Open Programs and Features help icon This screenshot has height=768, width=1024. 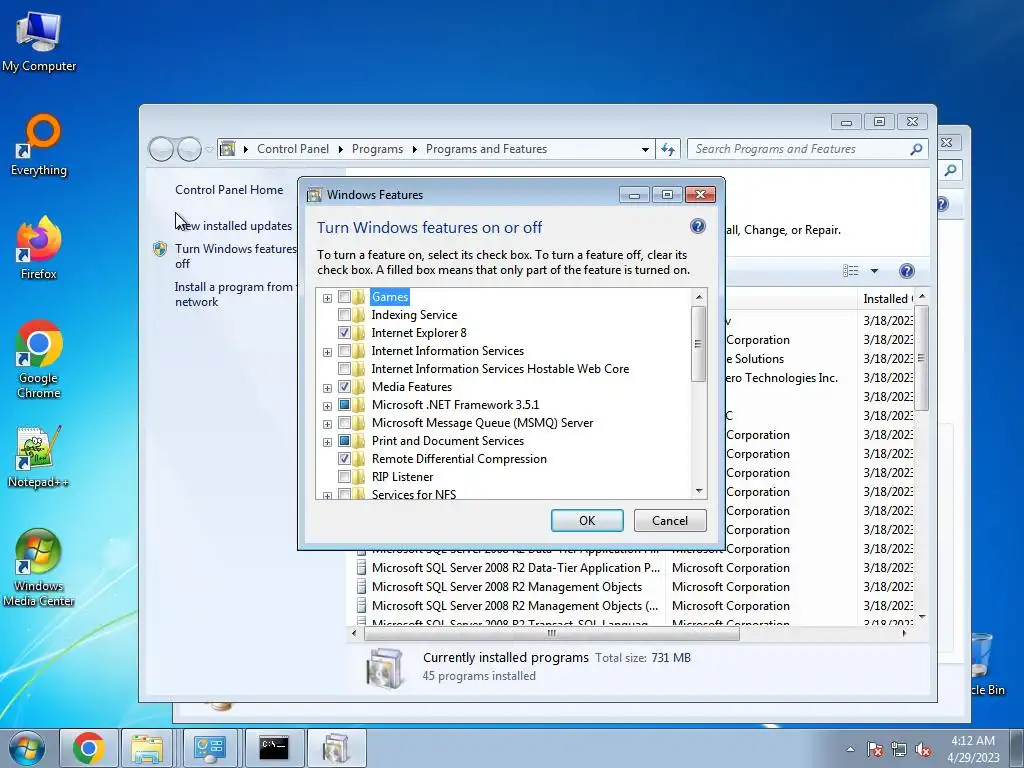pyautogui.click(x=906, y=271)
